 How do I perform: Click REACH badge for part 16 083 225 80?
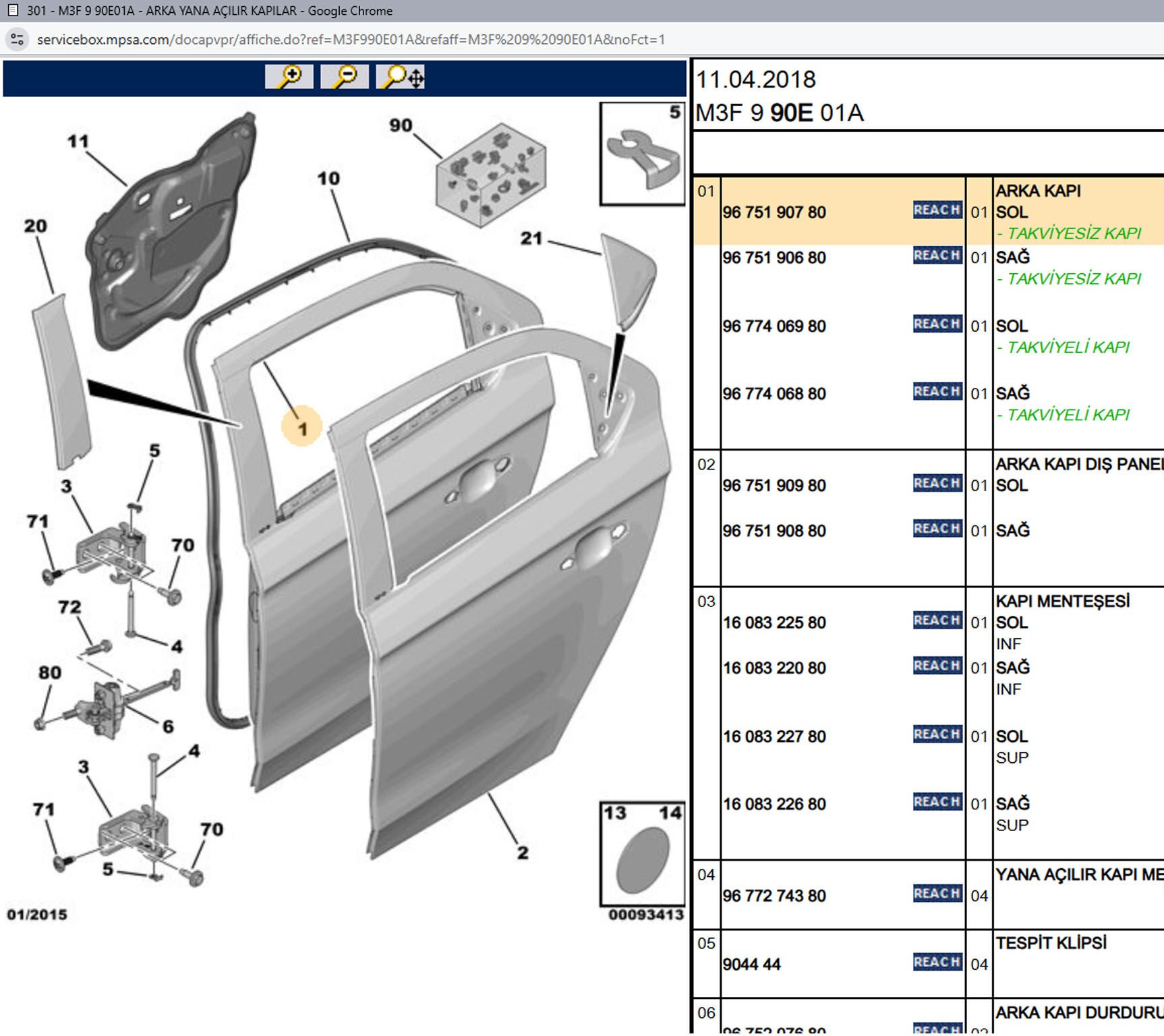point(937,621)
